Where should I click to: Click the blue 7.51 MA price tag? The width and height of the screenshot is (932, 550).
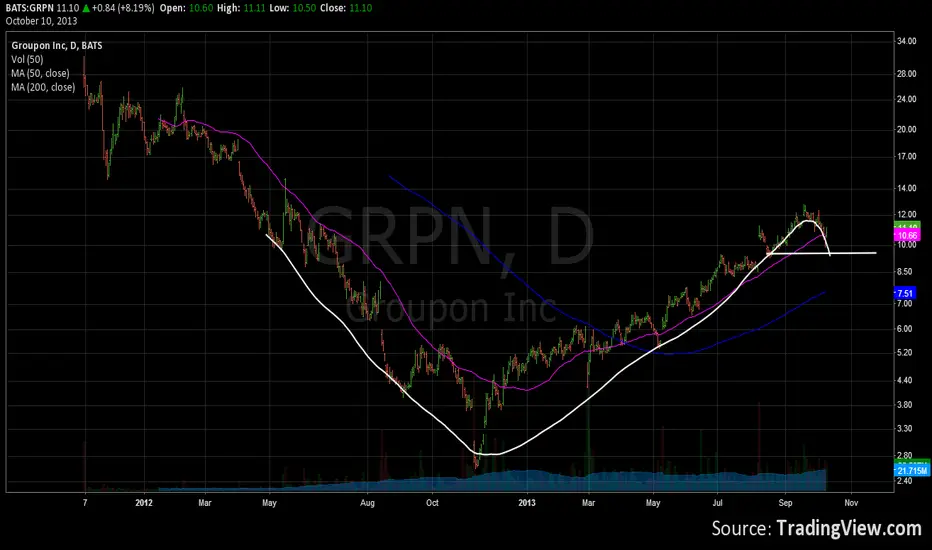pos(905,293)
